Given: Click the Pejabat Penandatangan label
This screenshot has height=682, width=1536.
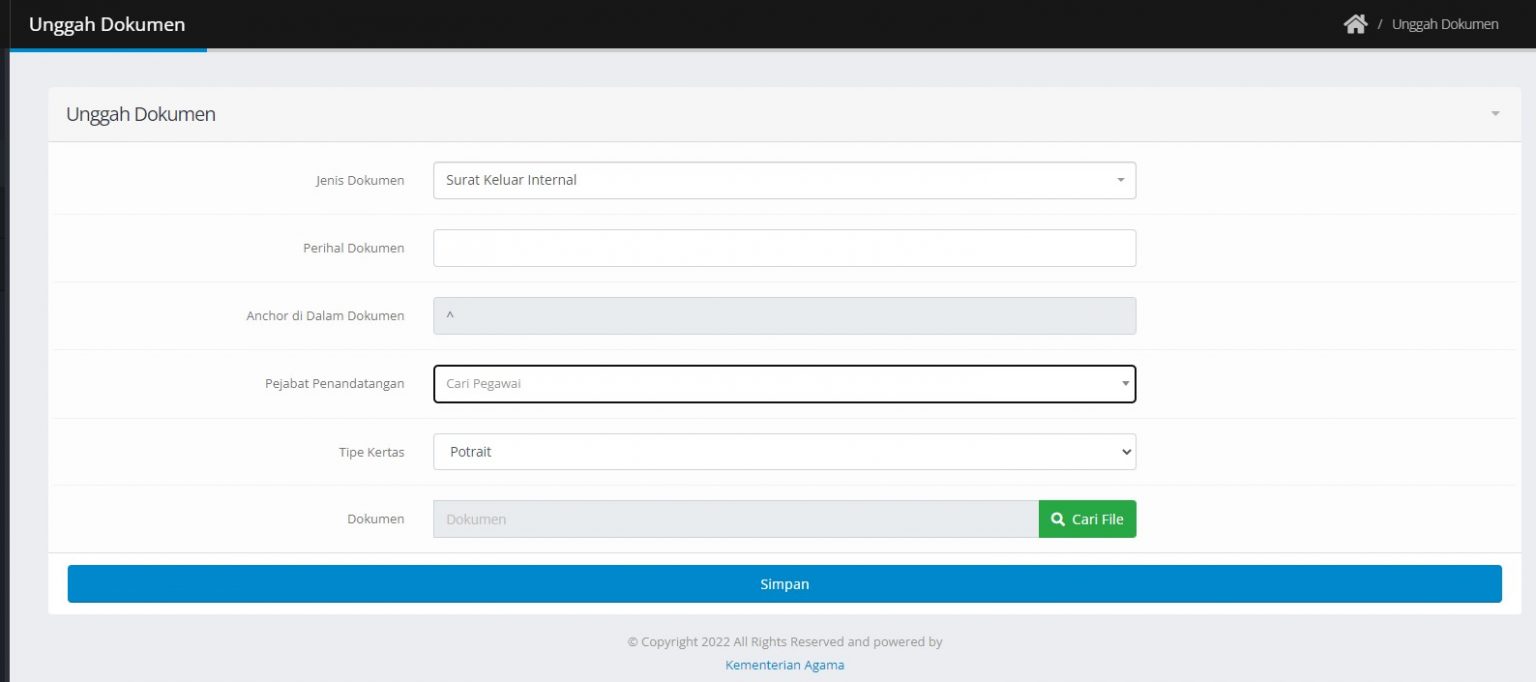Looking at the screenshot, I should tap(334, 384).
